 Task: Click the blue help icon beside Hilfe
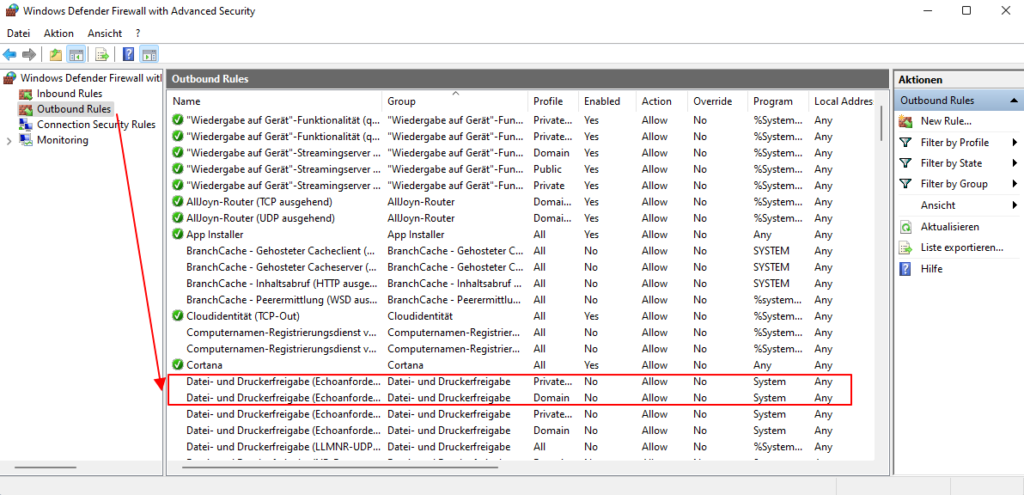coord(905,268)
